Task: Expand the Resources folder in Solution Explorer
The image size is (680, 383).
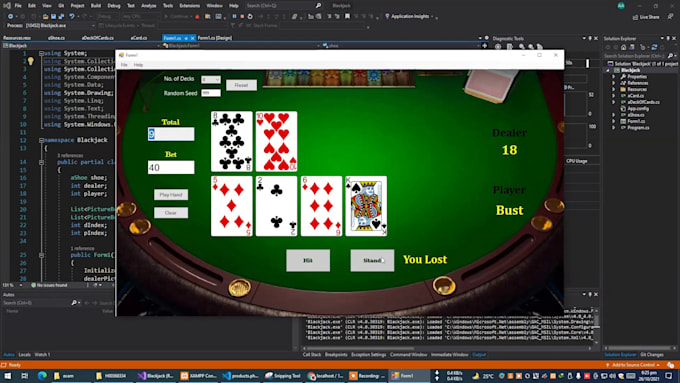Action: pos(614,89)
